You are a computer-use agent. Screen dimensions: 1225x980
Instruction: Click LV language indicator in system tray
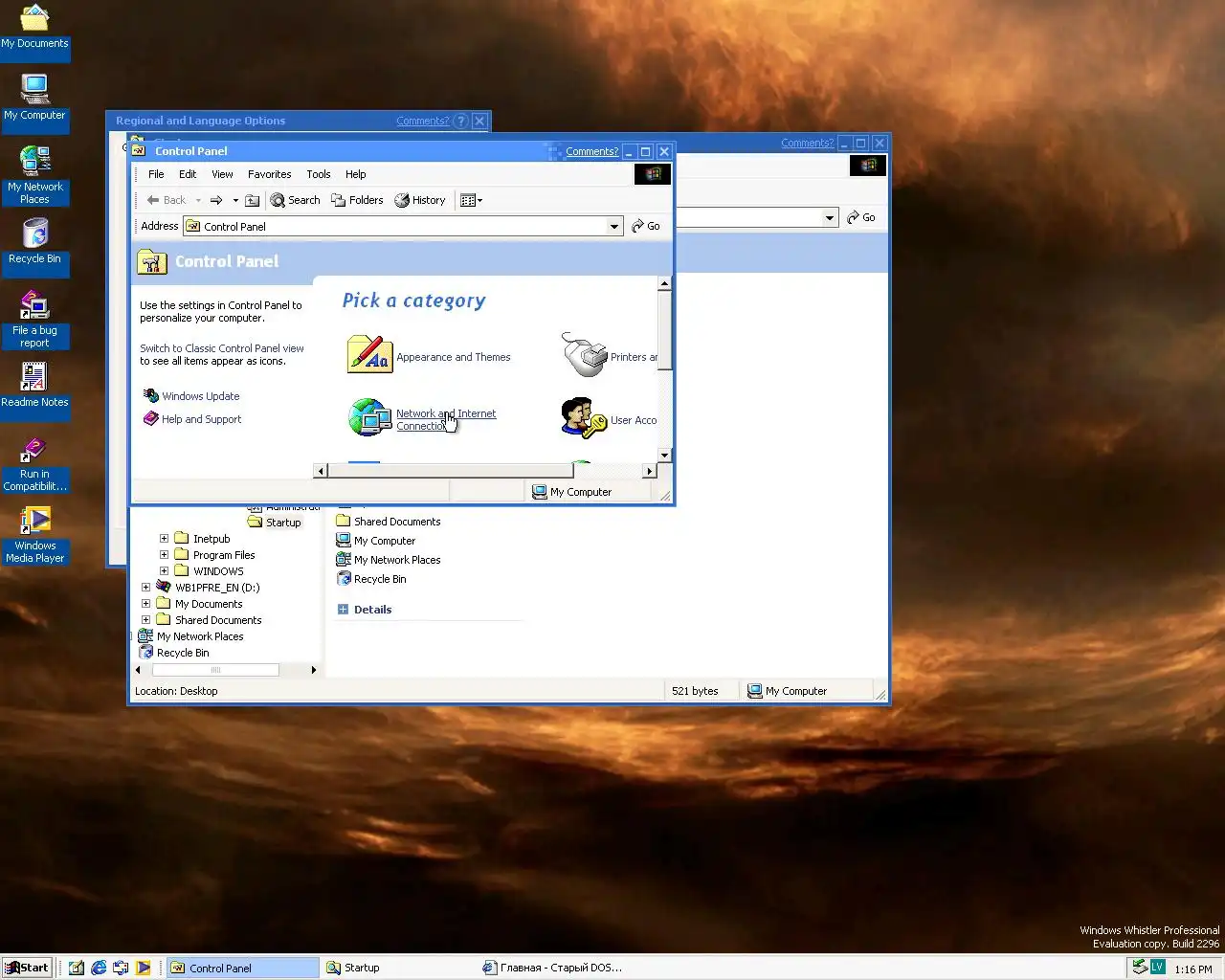point(1157,967)
